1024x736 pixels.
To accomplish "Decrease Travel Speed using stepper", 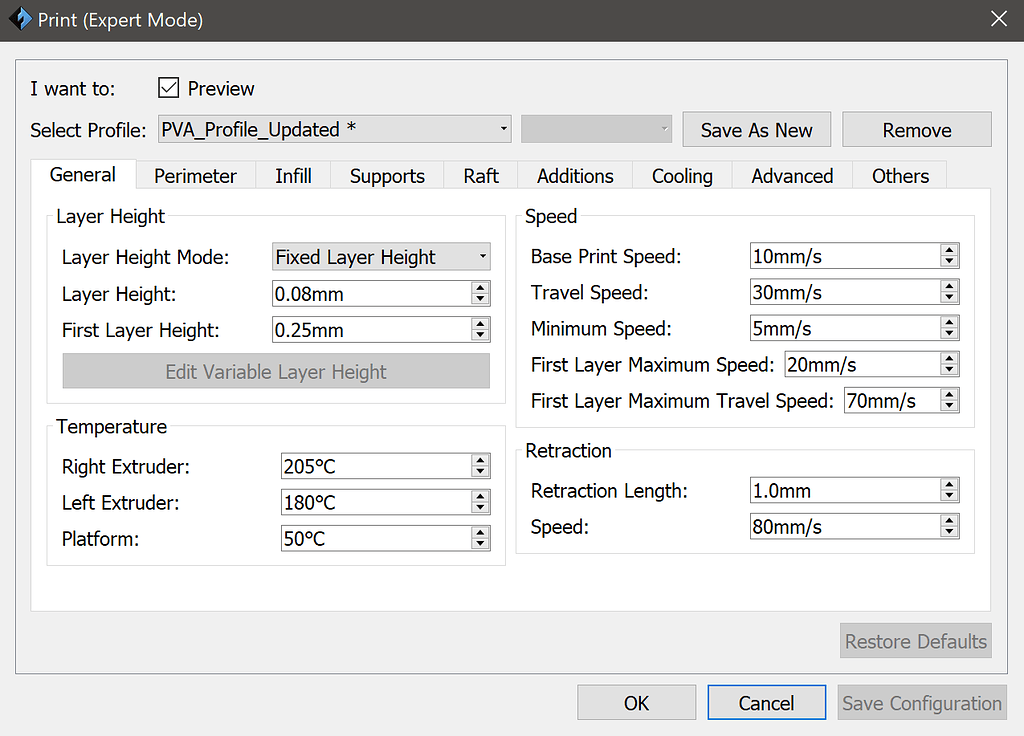I will (949, 296).
